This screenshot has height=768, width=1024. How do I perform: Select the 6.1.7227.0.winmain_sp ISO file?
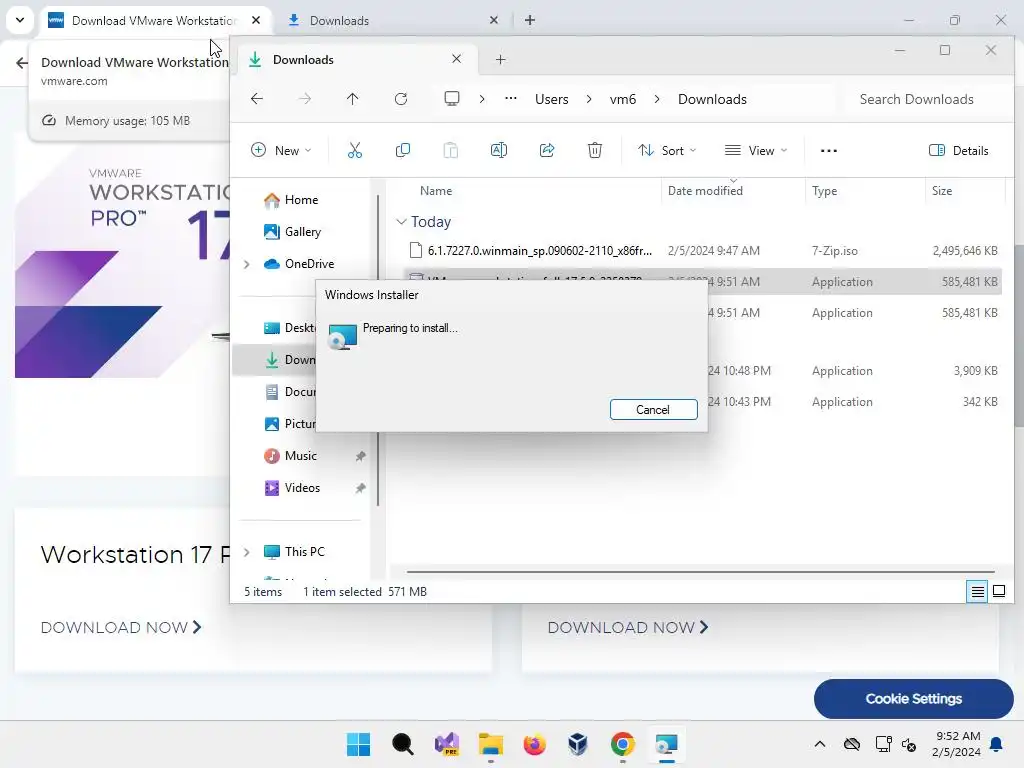coord(703,251)
